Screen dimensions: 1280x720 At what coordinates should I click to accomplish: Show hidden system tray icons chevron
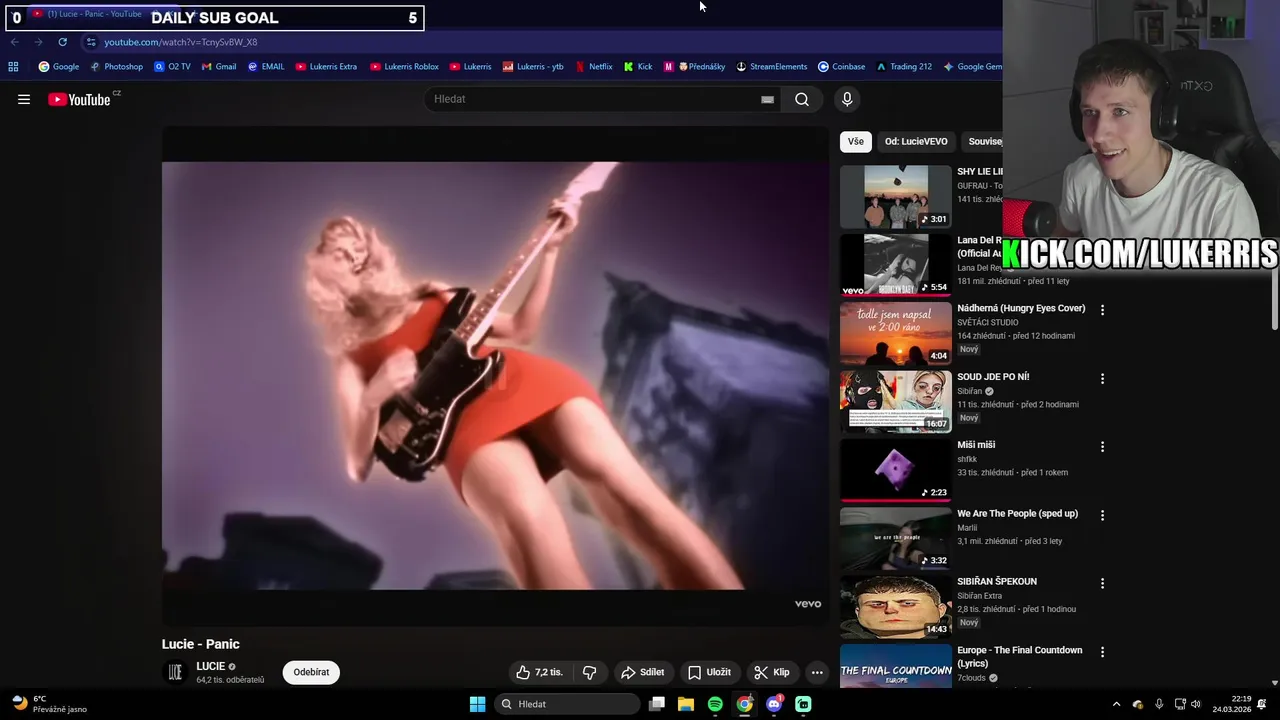pyautogui.click(x=1117, y=704)
